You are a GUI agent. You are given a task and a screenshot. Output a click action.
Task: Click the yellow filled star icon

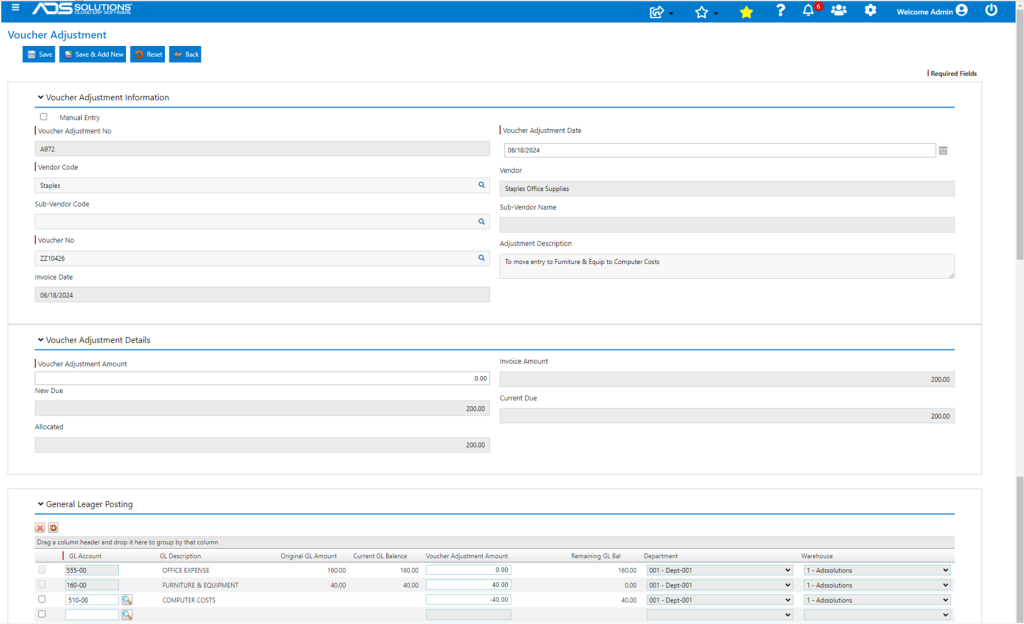click(x=746, y=12)
